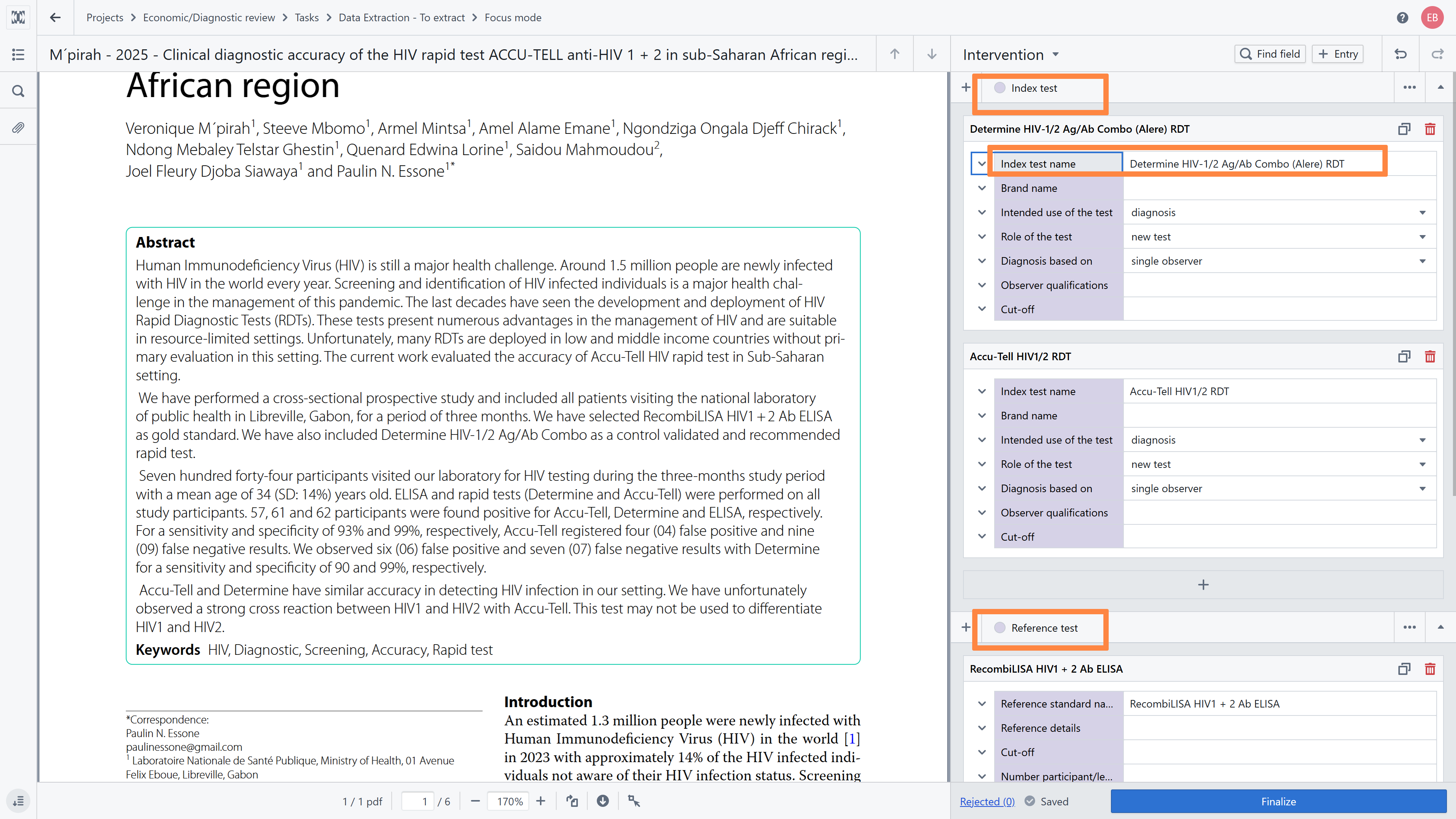Image resolution: width=1456 pixels, height=819 pixels.
Task: Open Diagnosis based on dropdown in Accu-Tell entry
Action: 1280,488
